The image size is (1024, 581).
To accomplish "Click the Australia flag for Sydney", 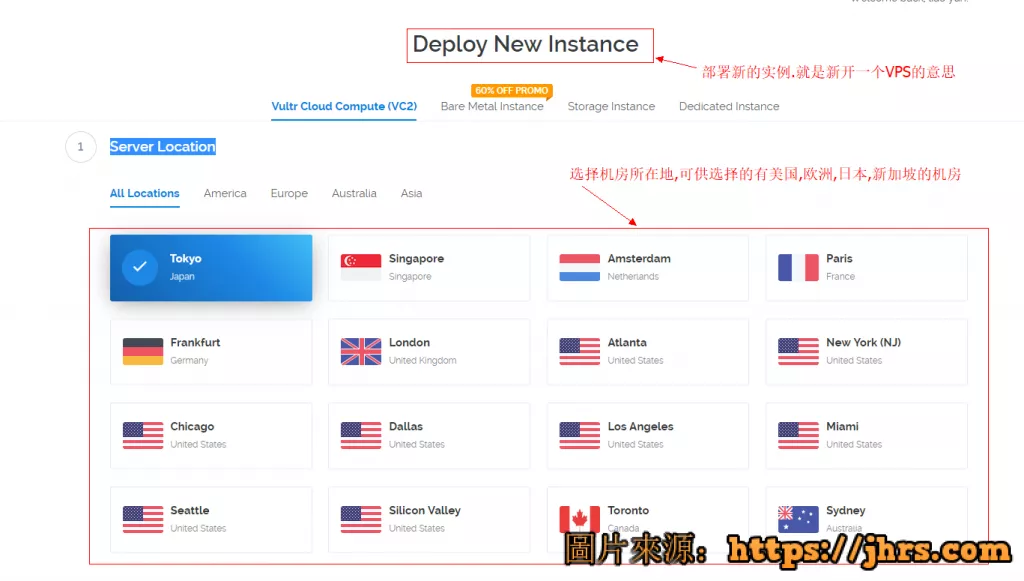I will click(x=798, y=520).
